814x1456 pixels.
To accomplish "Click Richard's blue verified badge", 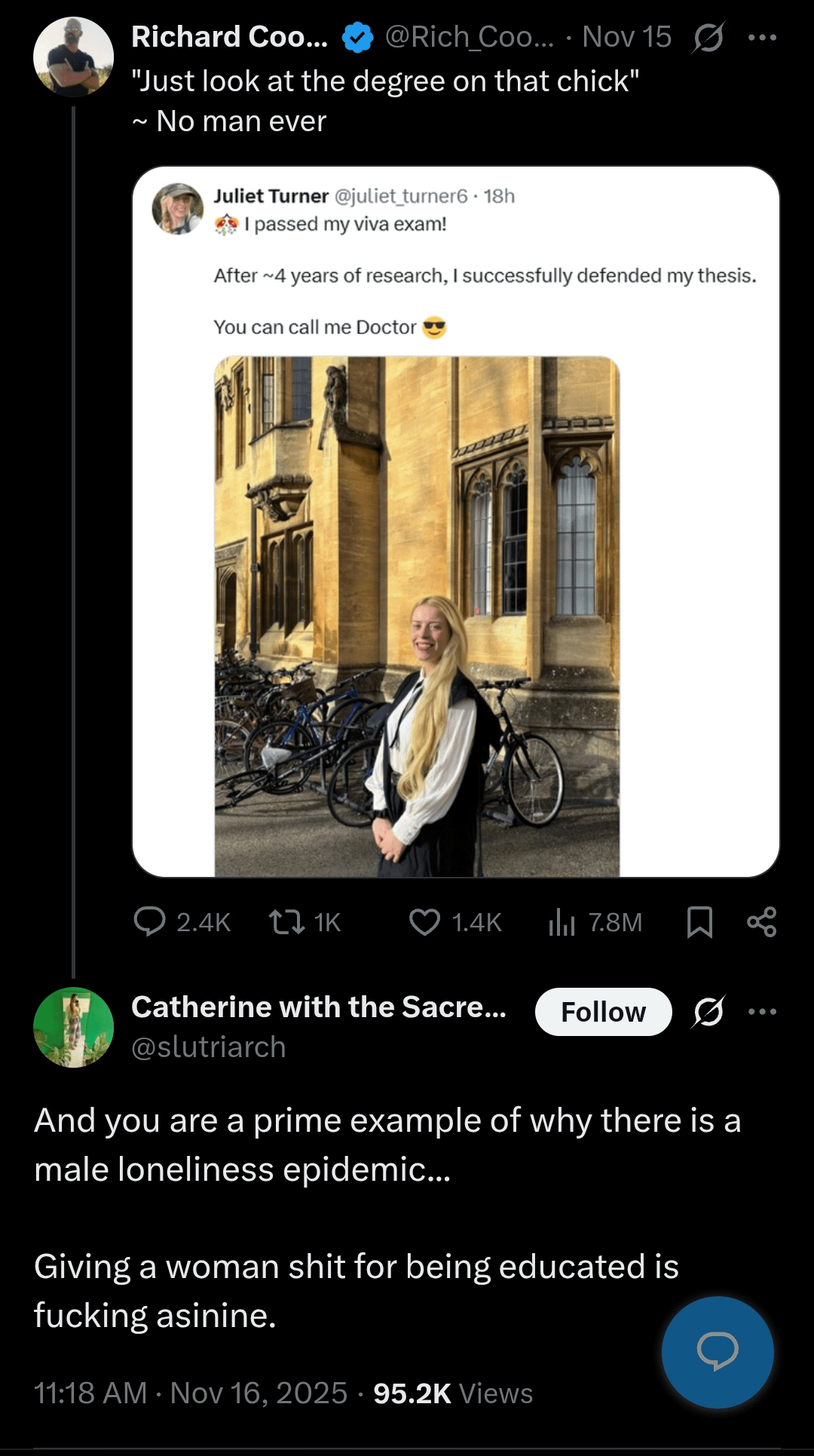I will (x=357, y=37).
